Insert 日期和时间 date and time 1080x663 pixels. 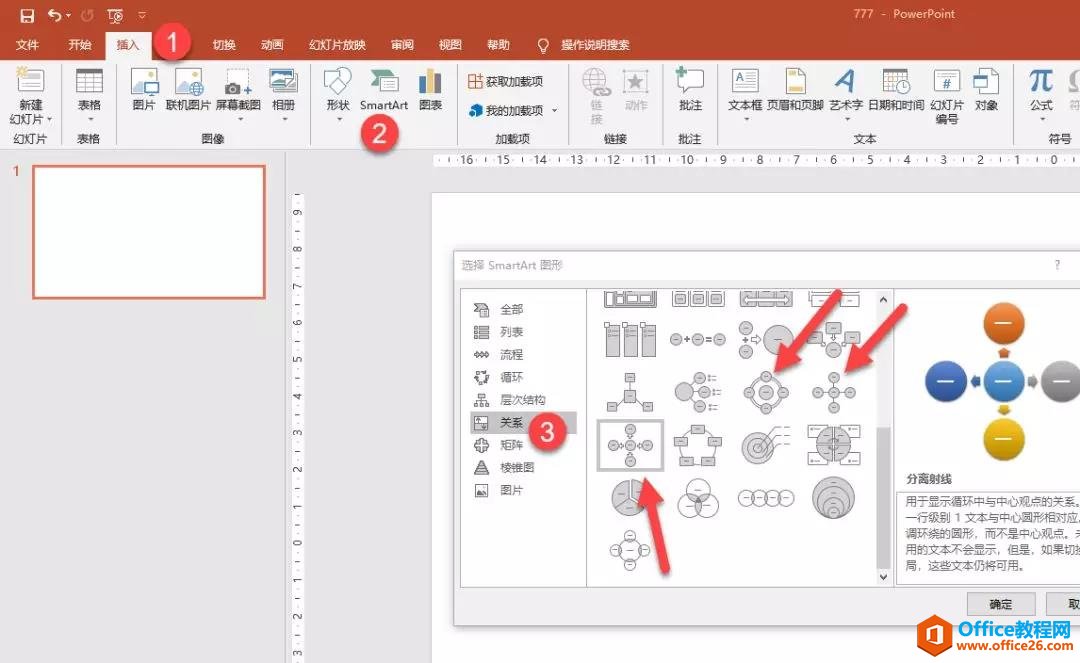895,89
